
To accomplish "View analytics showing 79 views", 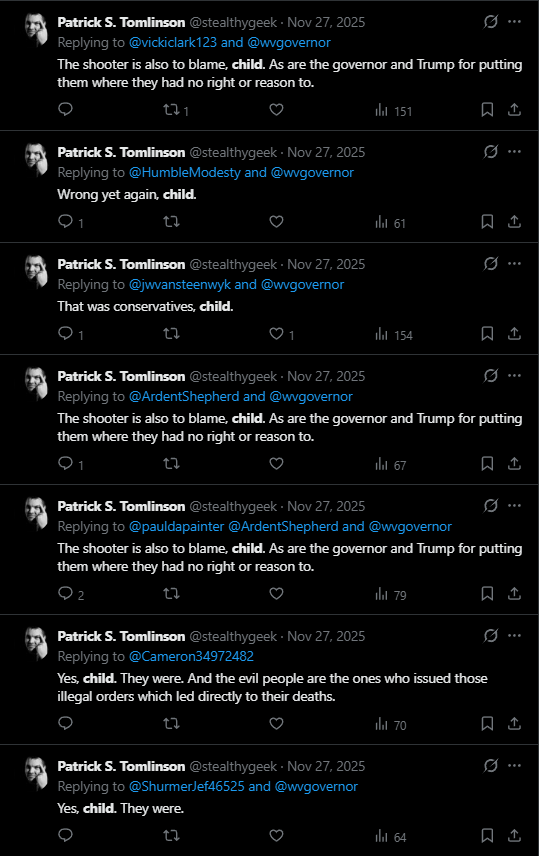I will point(390,594).
